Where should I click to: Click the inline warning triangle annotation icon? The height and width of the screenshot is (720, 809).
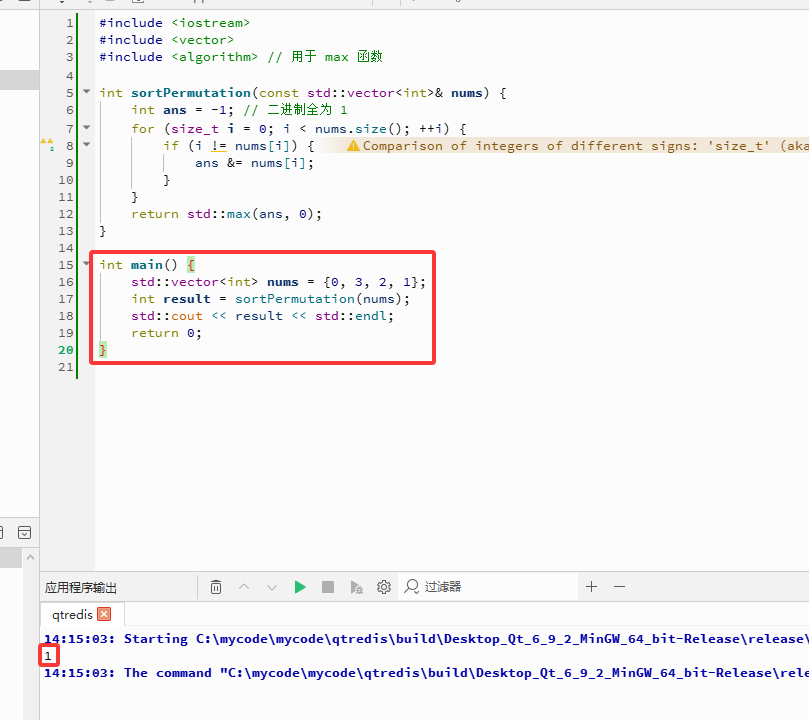(x=353, y=146)
